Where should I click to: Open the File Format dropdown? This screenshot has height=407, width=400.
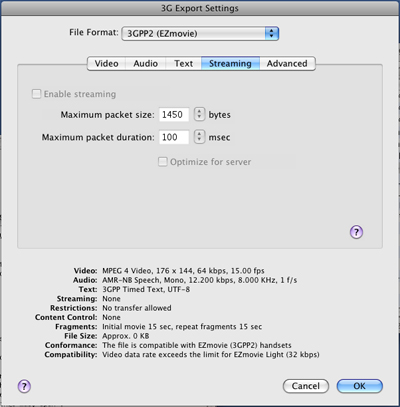pos(200,34)
